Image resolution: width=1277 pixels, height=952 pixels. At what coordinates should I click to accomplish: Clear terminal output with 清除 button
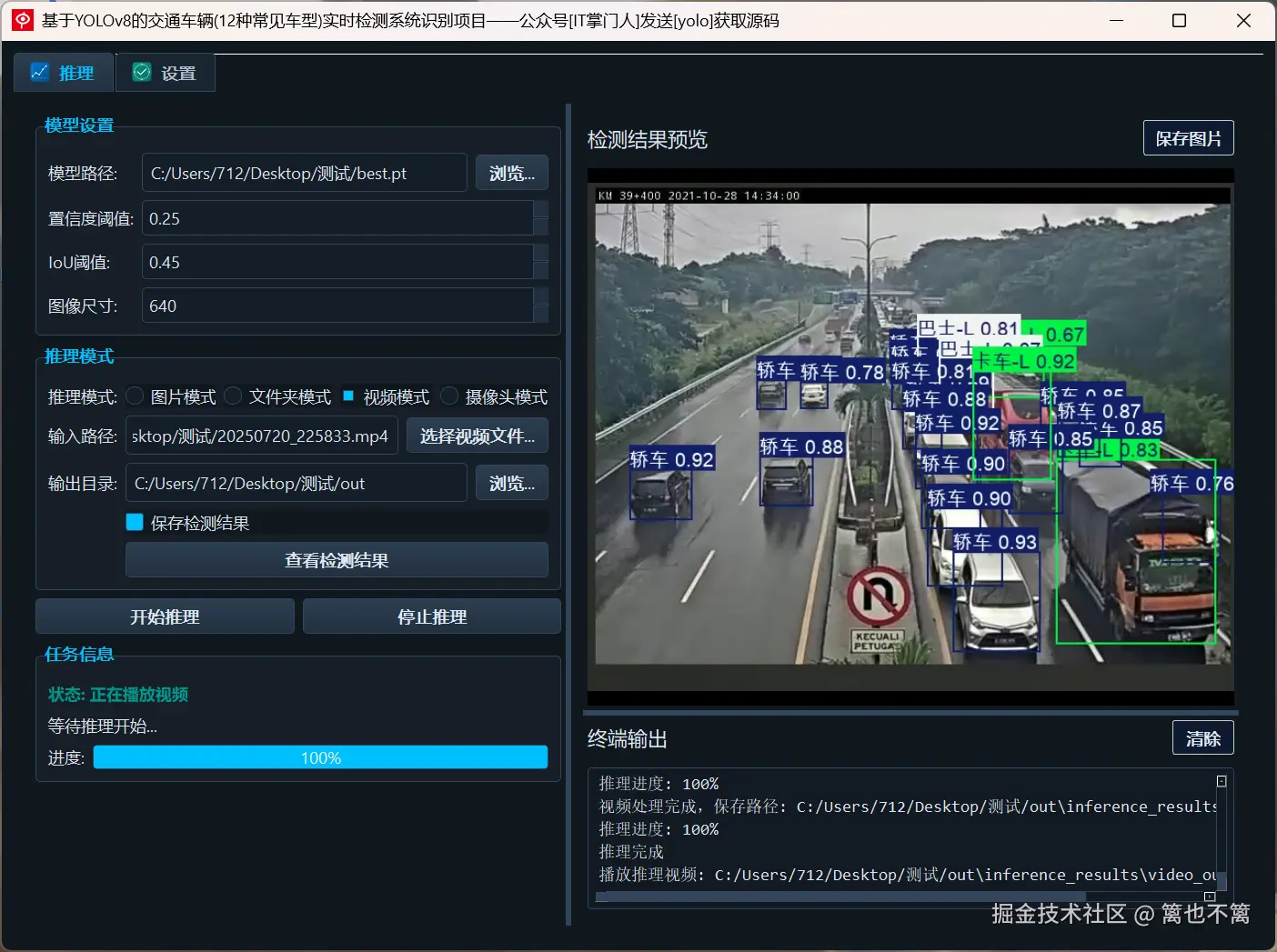1203,737
